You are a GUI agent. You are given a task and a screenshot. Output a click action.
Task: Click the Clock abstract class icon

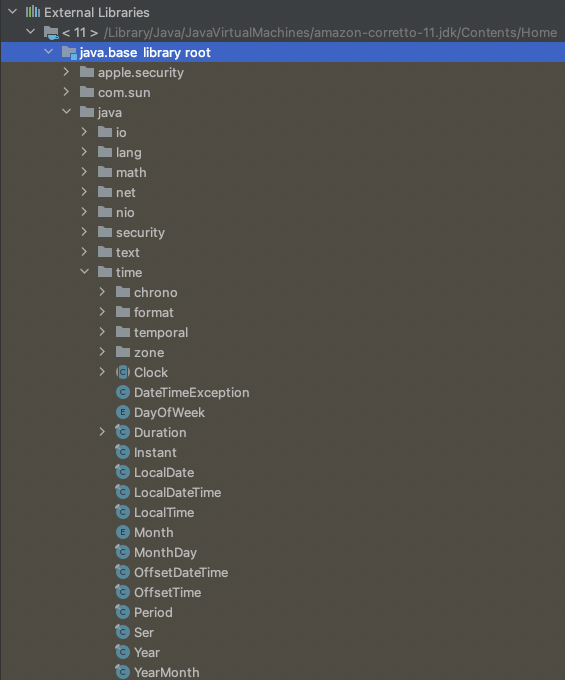(x=123, y=372)
